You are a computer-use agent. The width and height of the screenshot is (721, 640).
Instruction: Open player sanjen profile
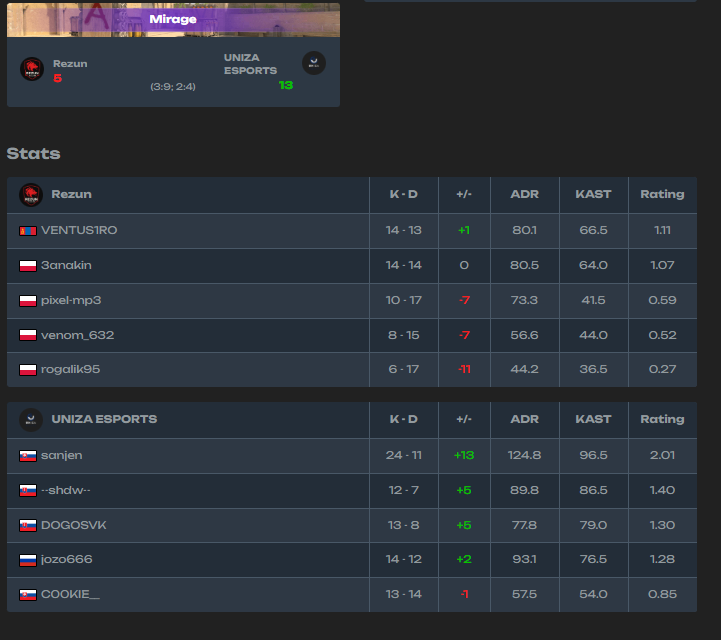coord(62,455)
